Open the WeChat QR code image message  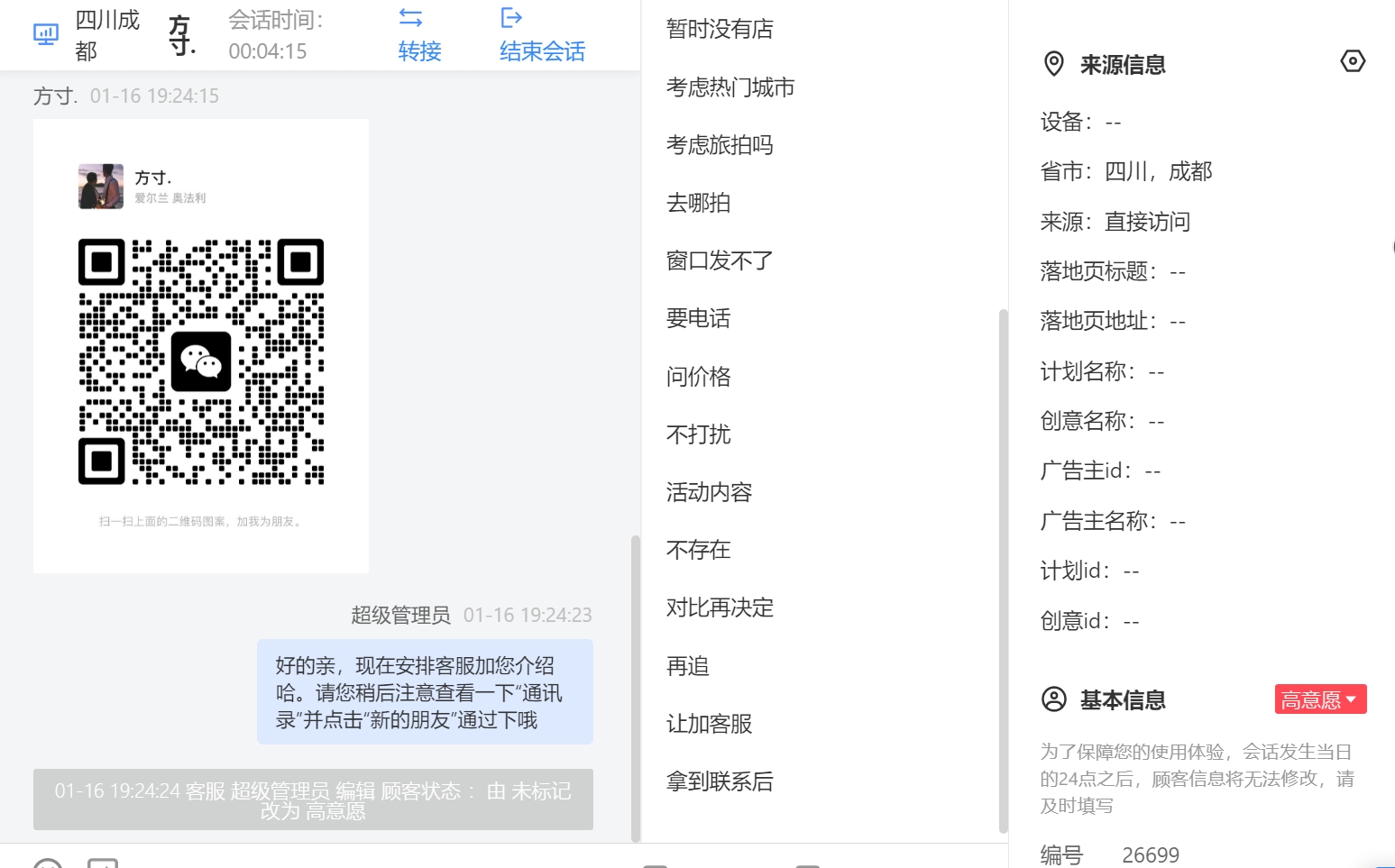click(201, 346)
